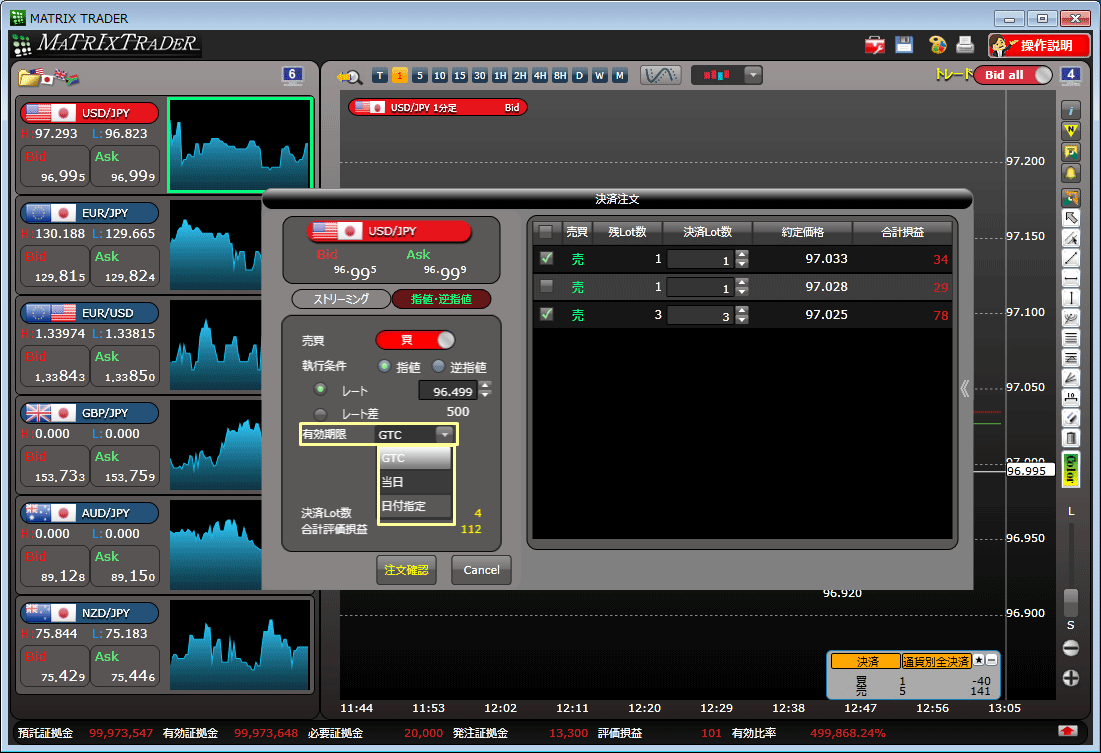Click the monitor icon numbered 6
Image resolution: width=1101 pixels, height=753 pixels.
(x=292, y=75)
